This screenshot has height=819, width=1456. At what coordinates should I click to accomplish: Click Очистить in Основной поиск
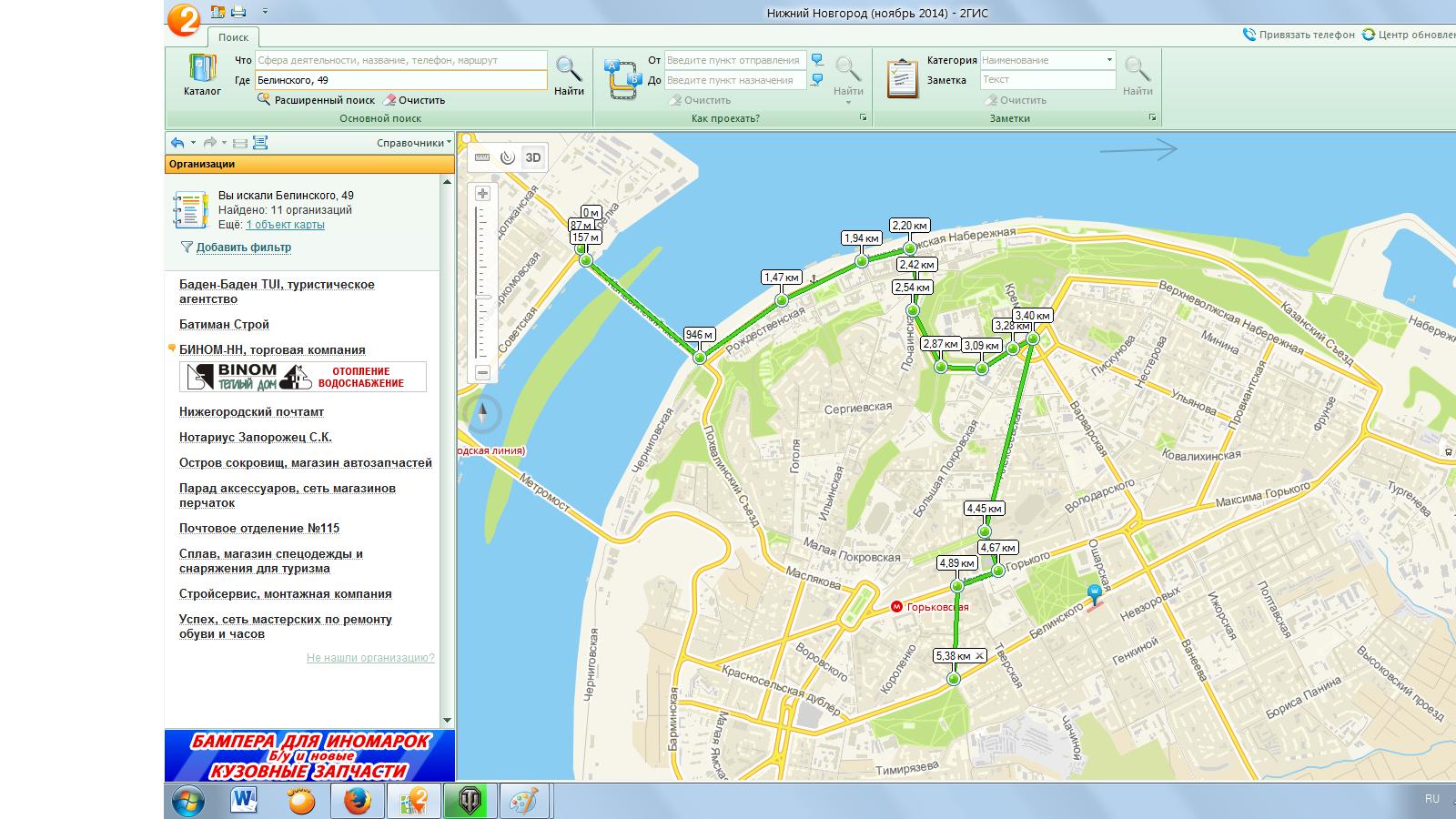414,100
